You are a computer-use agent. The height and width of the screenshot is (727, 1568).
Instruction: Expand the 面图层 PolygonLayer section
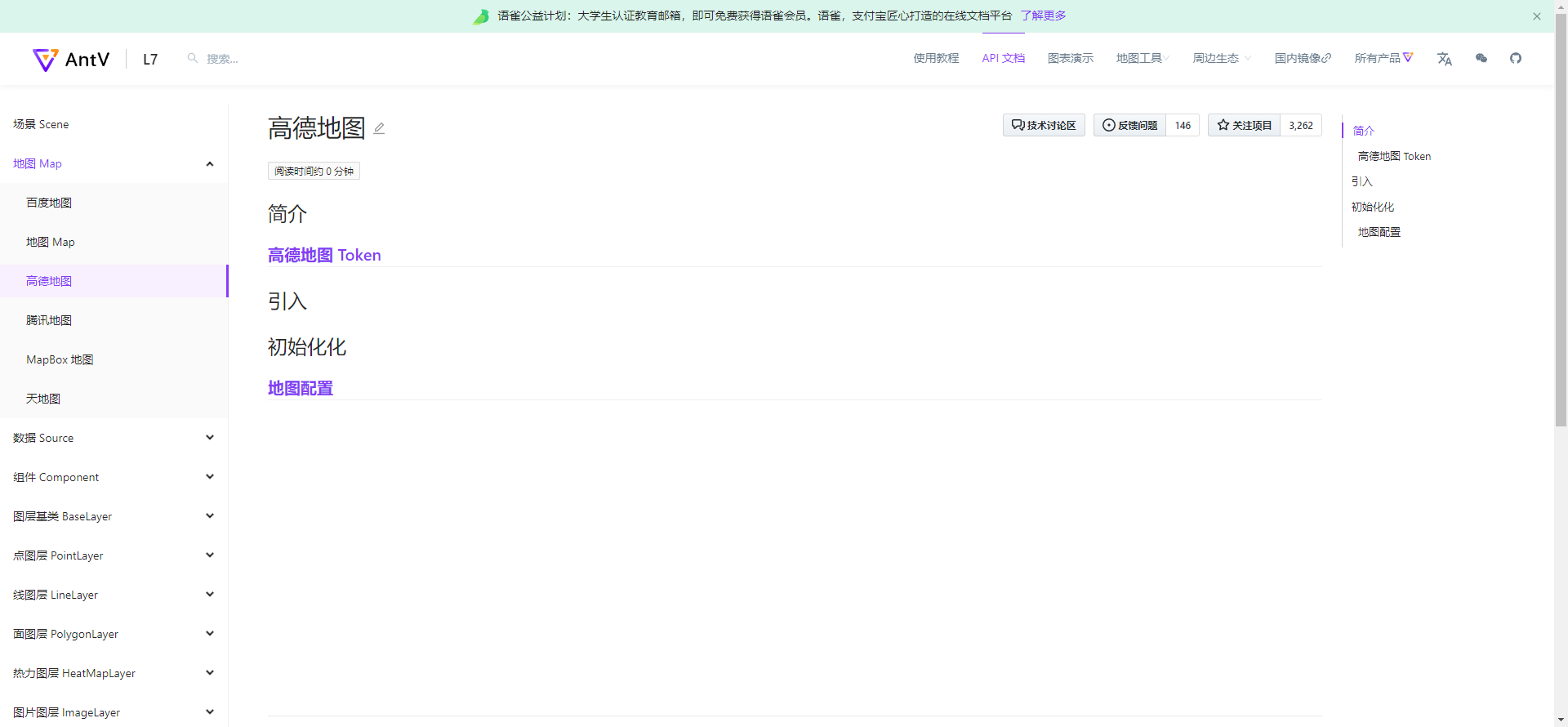(114, 634)
